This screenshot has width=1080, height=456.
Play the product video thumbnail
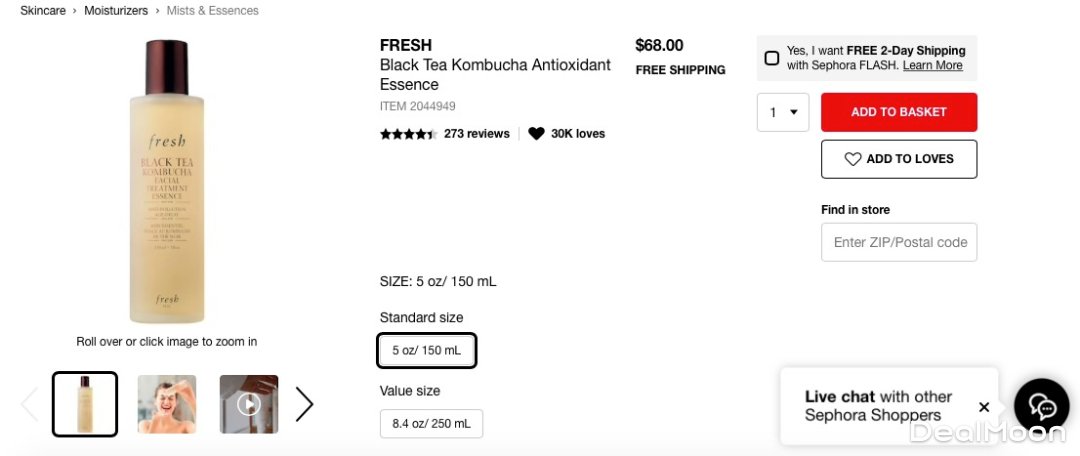click(249, 404)
